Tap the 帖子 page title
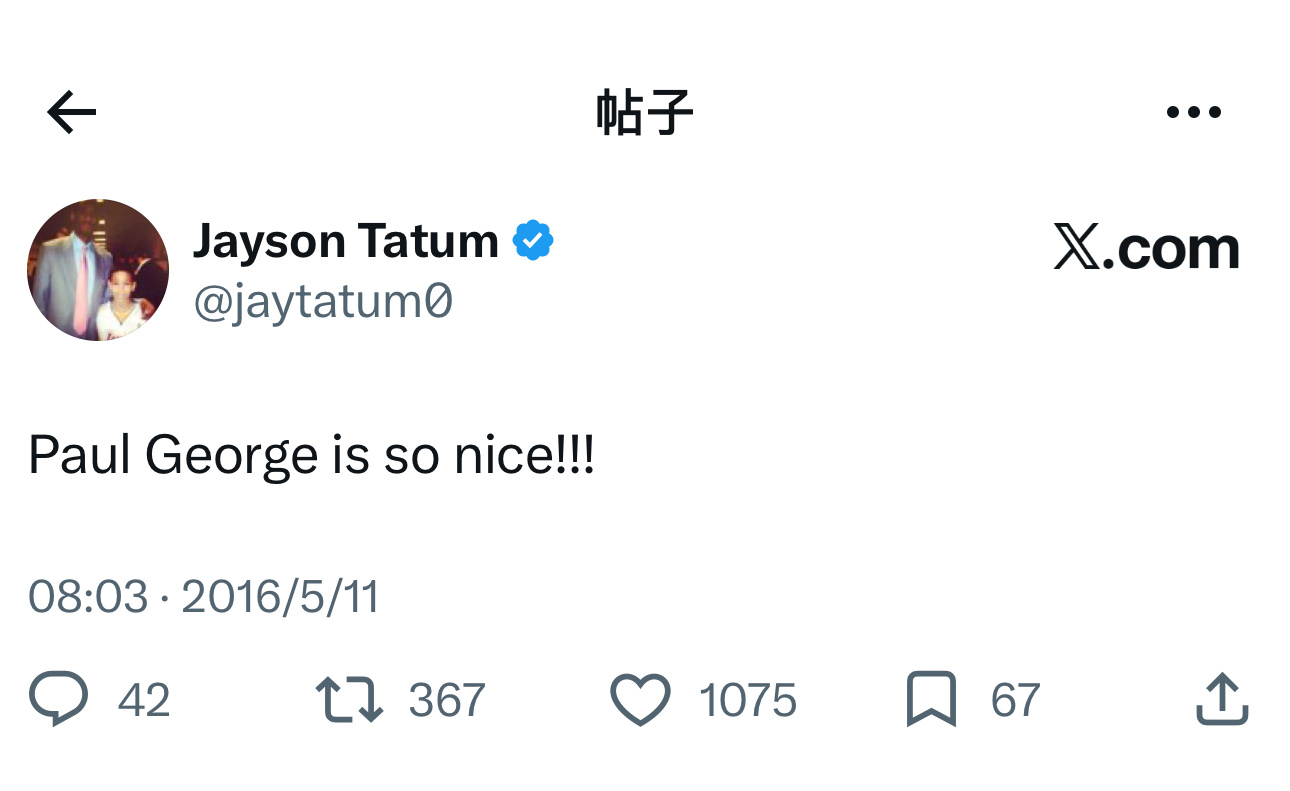The image size is (1290, 791). 645,112
